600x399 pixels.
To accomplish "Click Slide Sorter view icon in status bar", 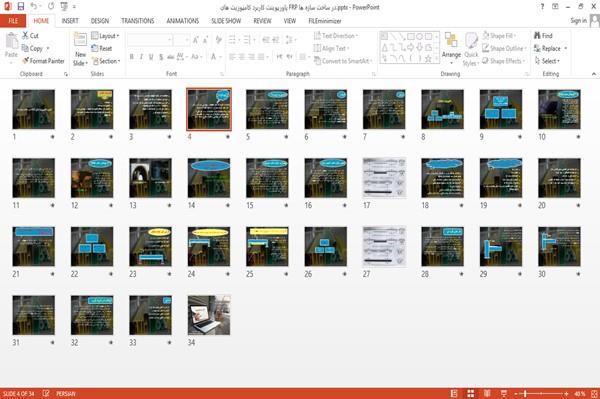I will point(471,393).
